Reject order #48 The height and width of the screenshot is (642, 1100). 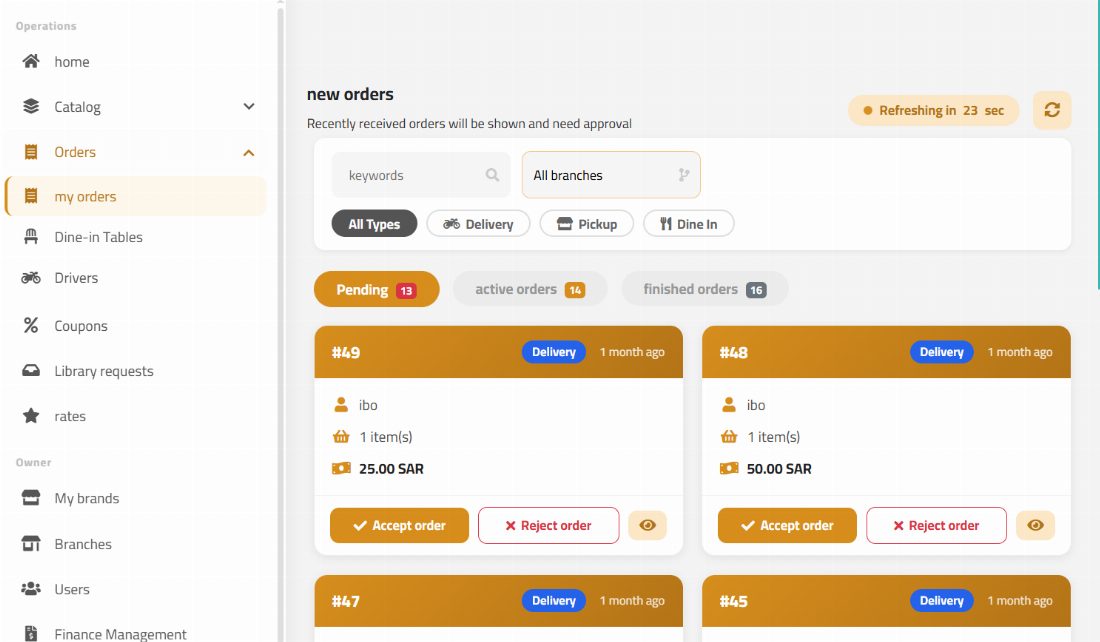(937, 526)
